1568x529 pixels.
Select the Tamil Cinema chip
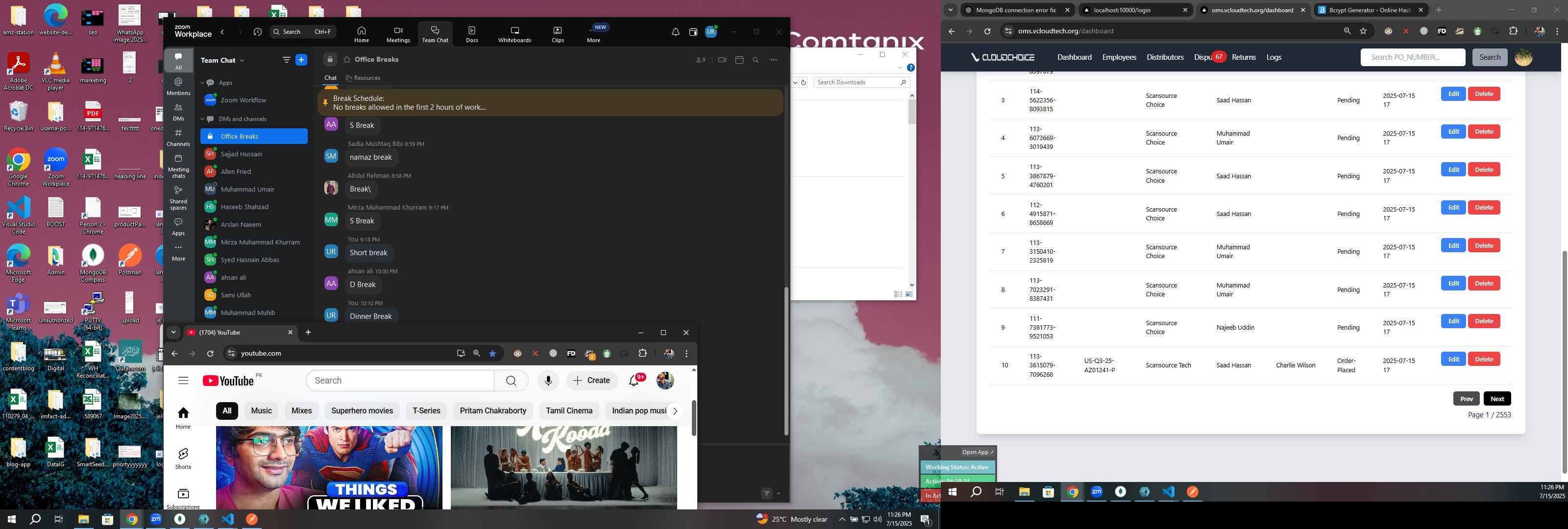point(569,411)
